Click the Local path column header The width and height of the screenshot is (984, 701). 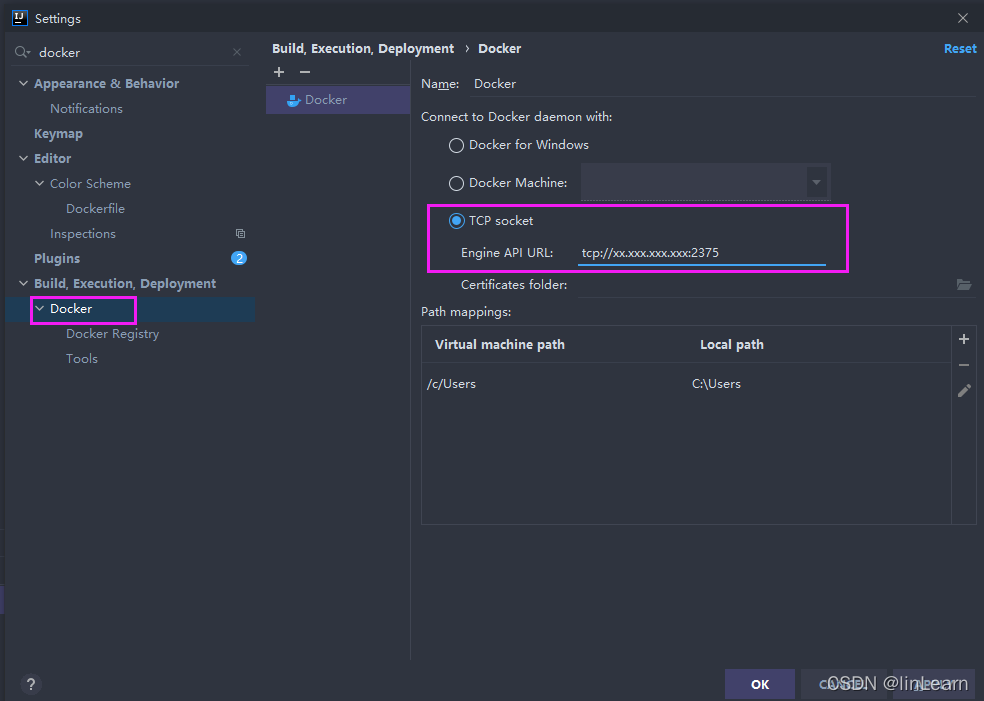[x=732, y=345]
